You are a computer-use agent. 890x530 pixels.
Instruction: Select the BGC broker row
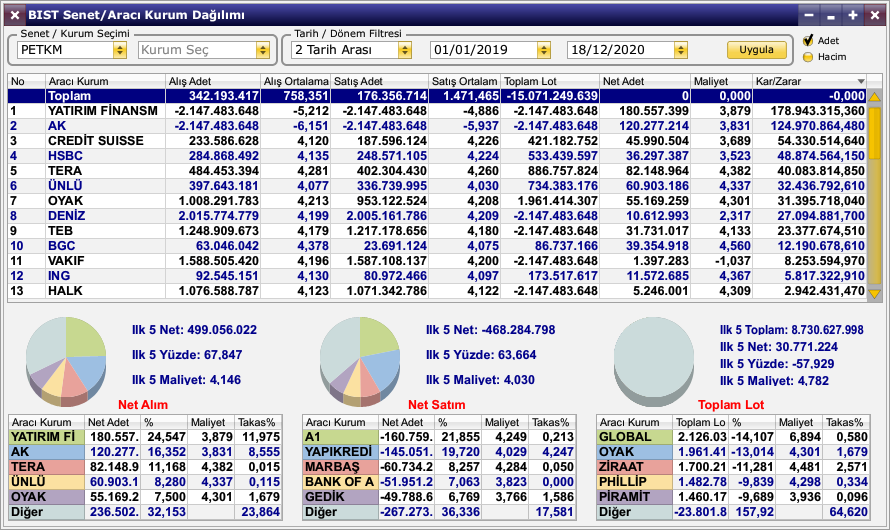(437, 246)
